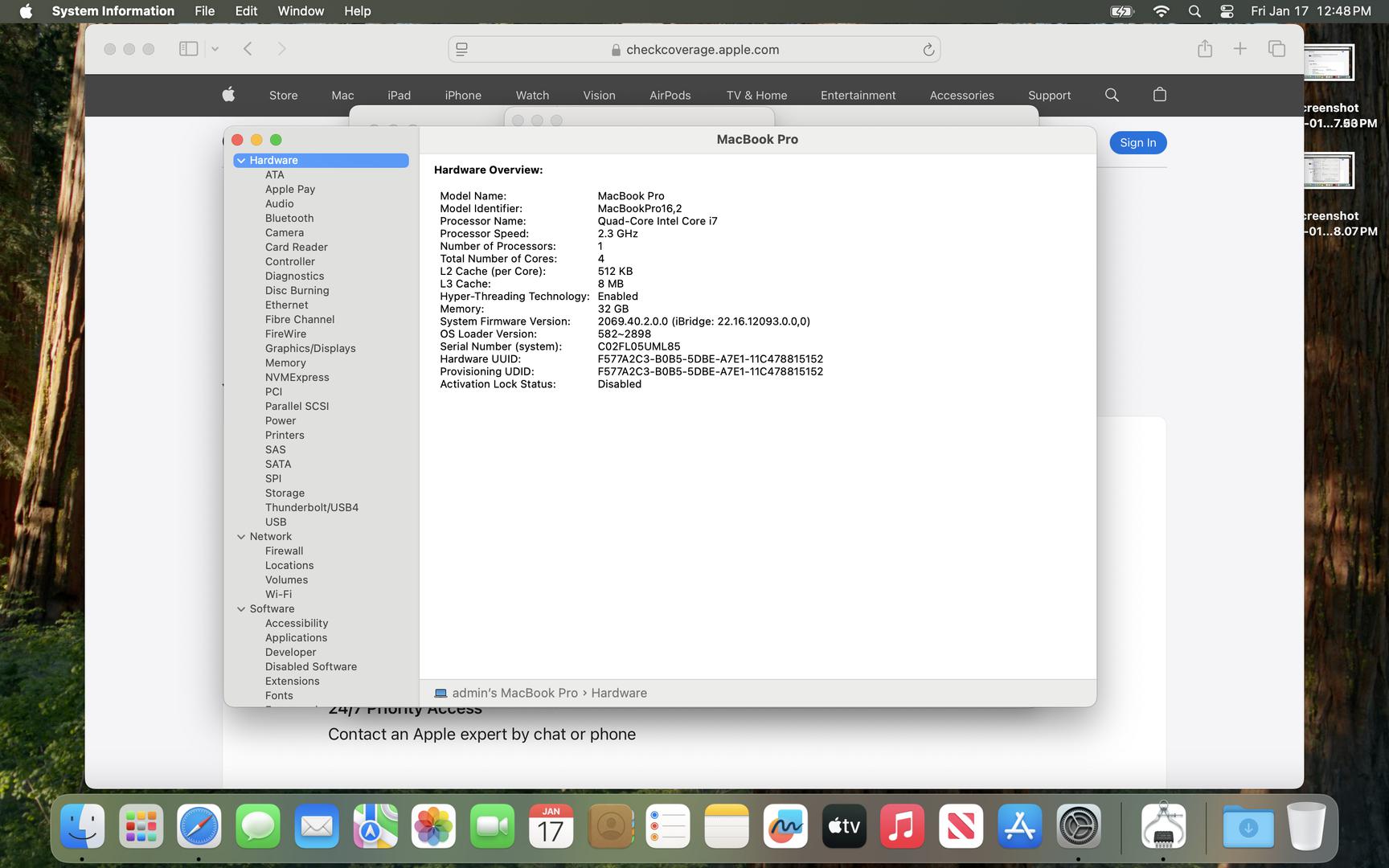Open Mail app in Dock
The image size is (1389, 868).
coord(317,826)
